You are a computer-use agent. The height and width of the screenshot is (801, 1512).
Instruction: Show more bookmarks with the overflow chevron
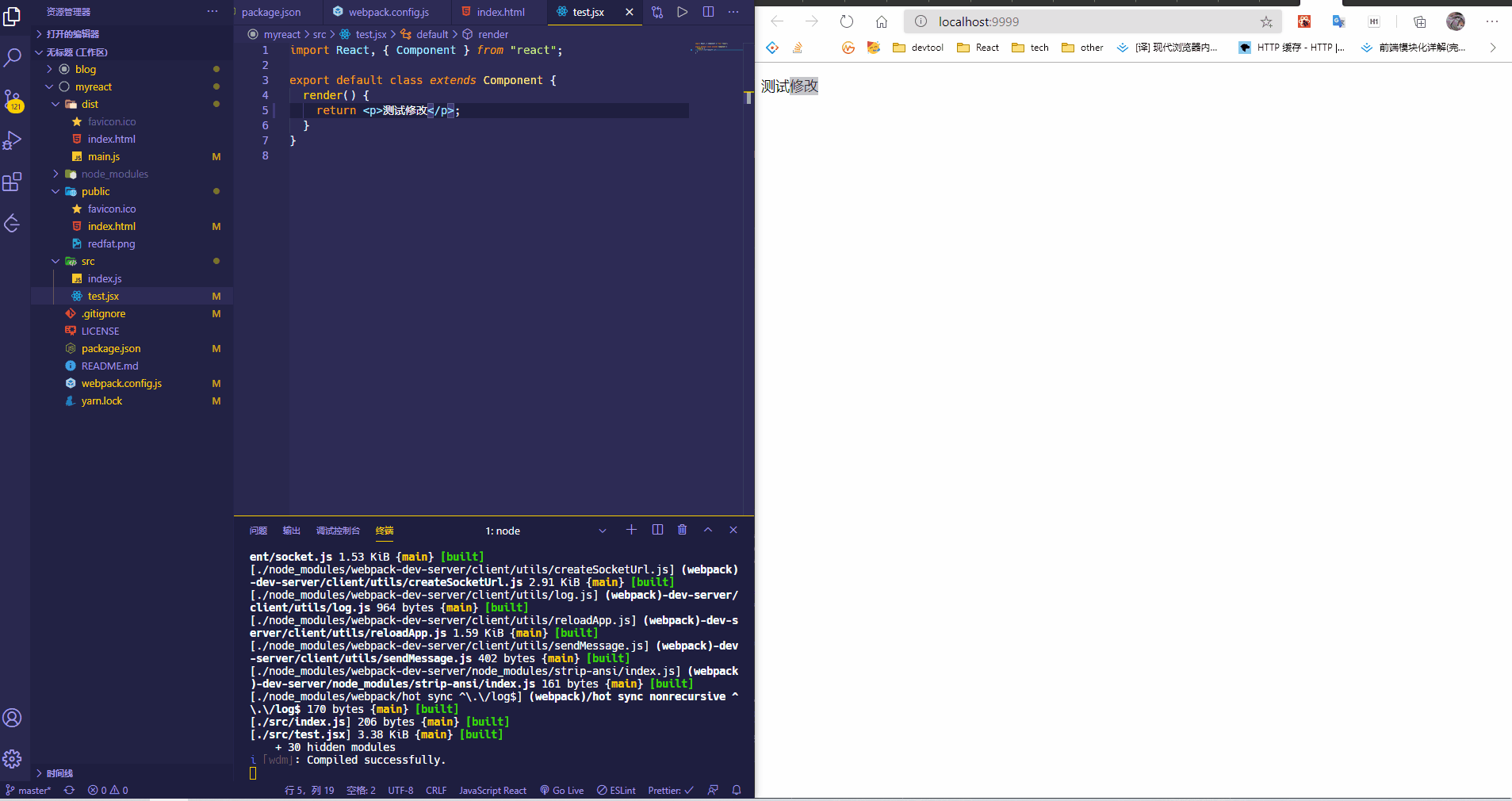(x=1493, y=48)
